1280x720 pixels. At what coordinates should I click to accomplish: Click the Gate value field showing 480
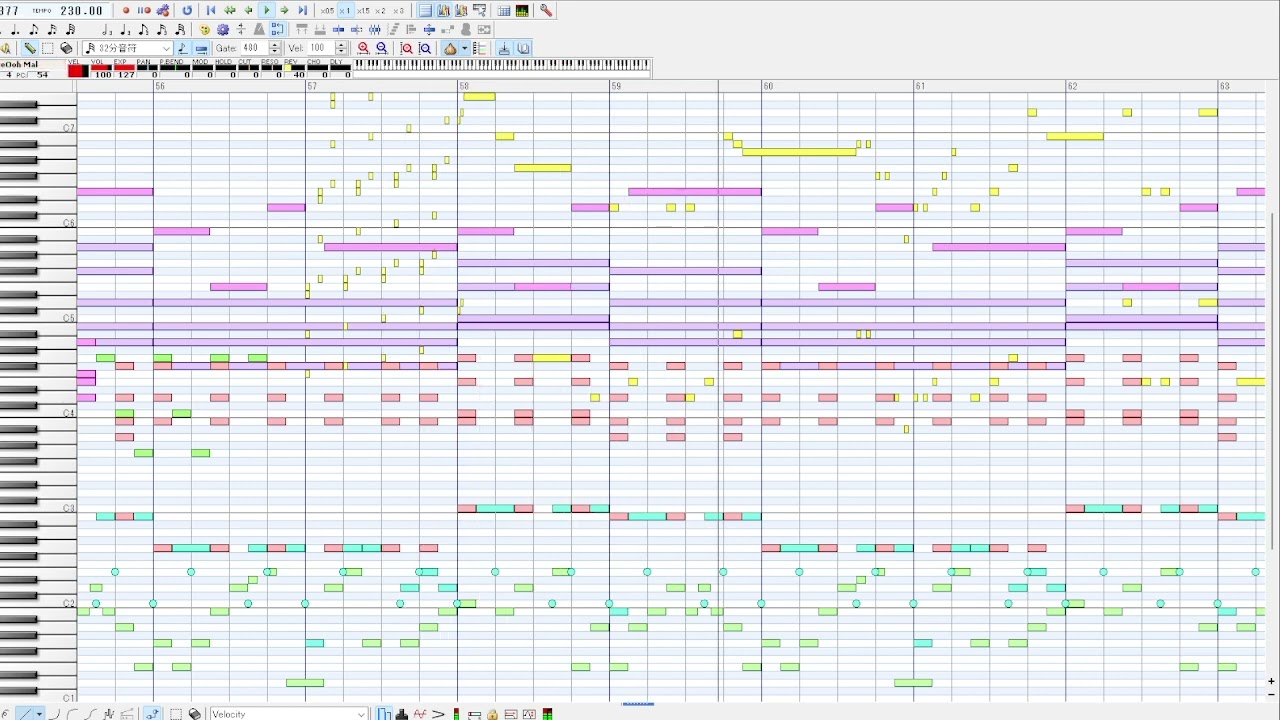coord(253,48)
